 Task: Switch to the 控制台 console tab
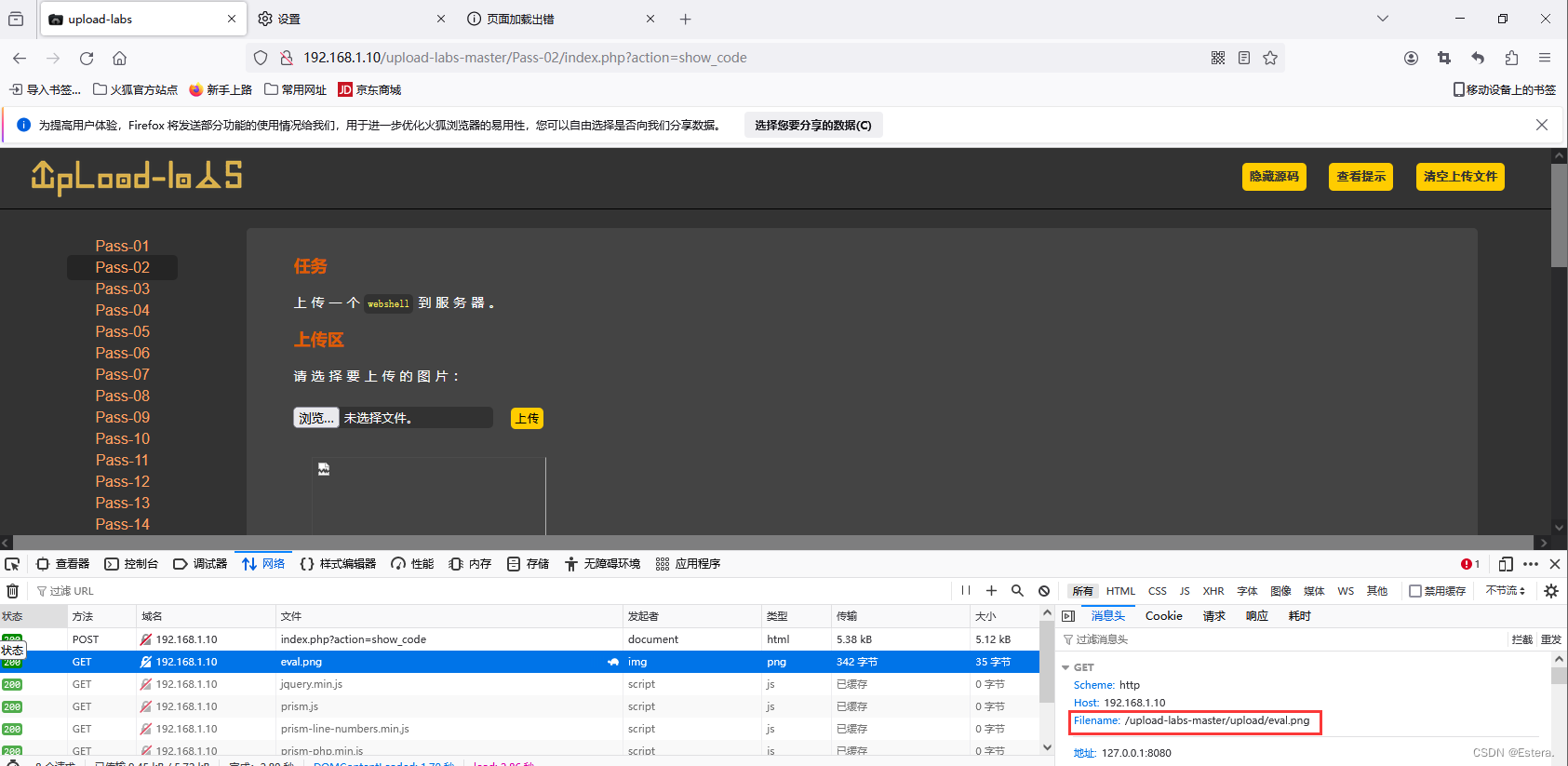click(131, 564)
